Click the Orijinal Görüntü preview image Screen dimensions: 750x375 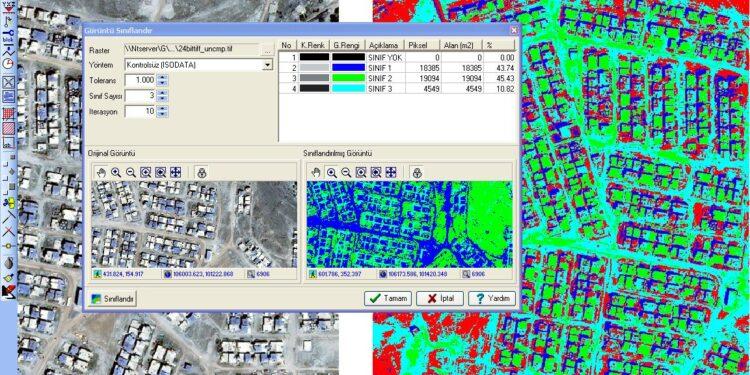coord(194,224)
